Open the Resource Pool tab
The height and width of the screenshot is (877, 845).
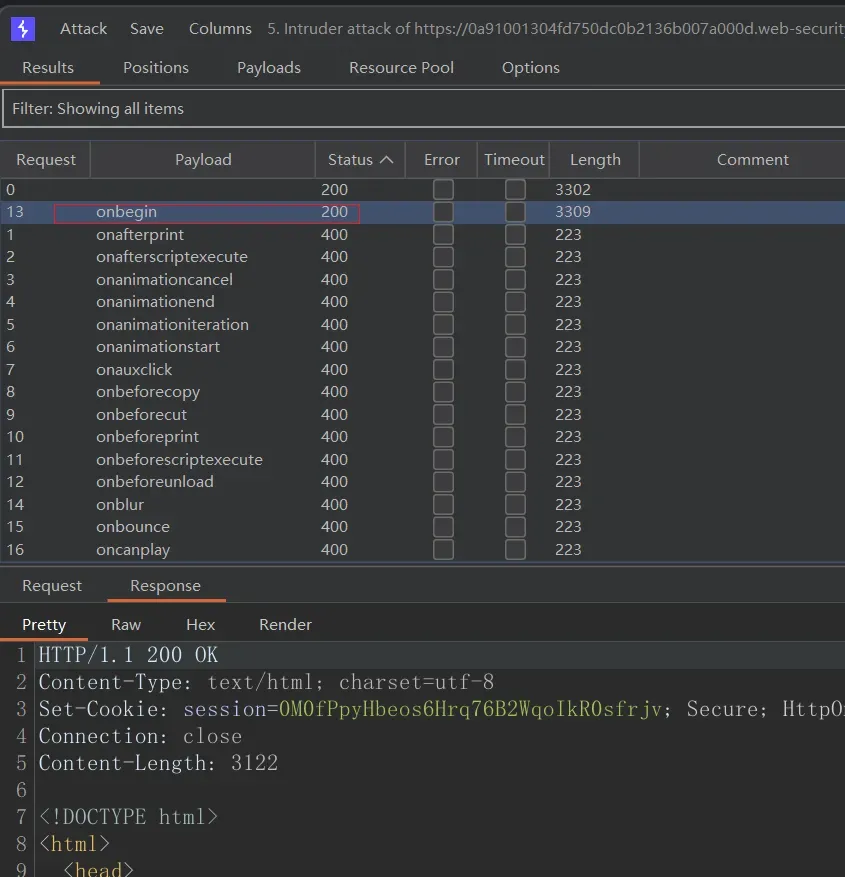click(402, 68)
